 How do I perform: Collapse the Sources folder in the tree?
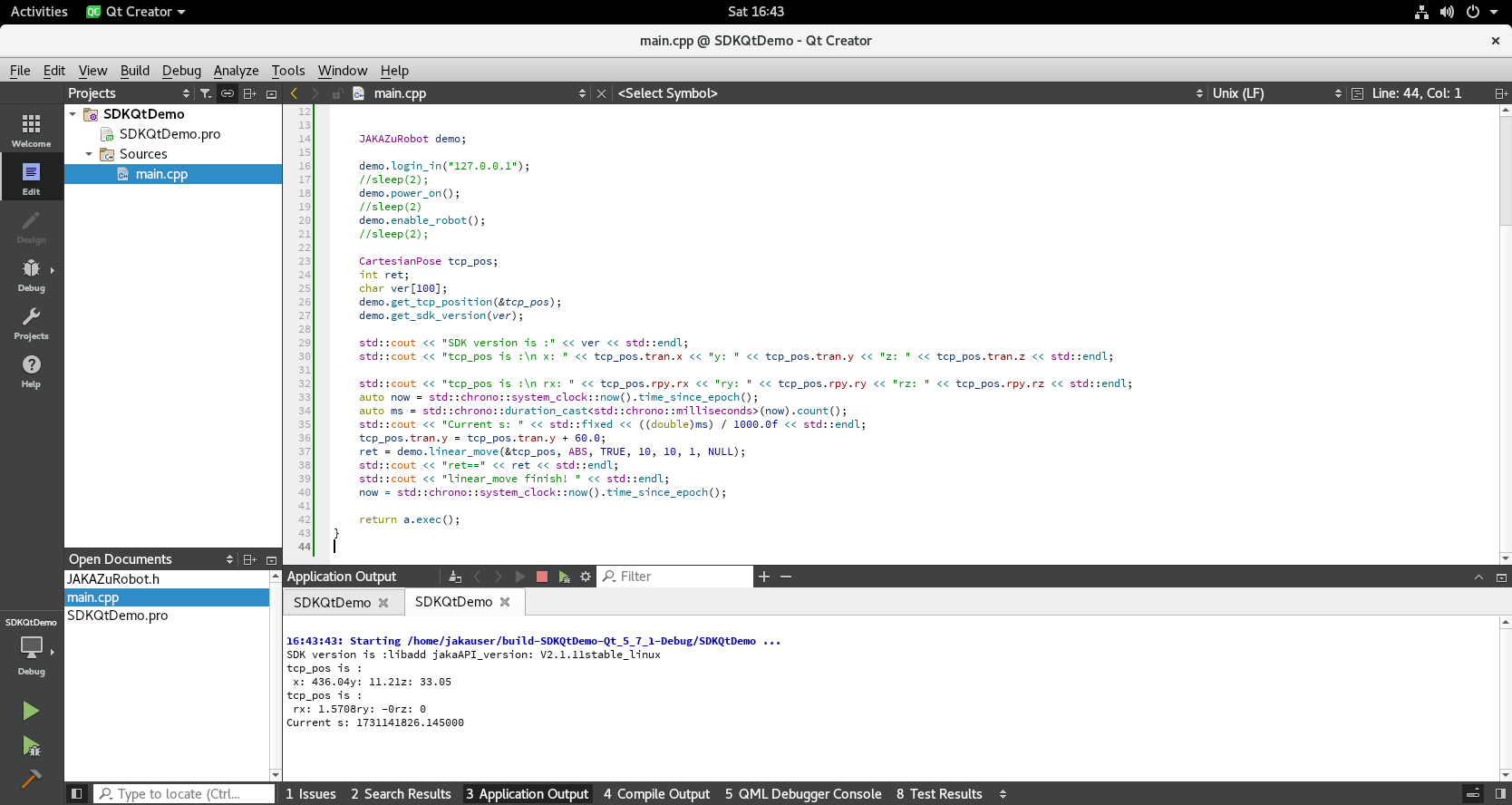(x=89, y=154)
